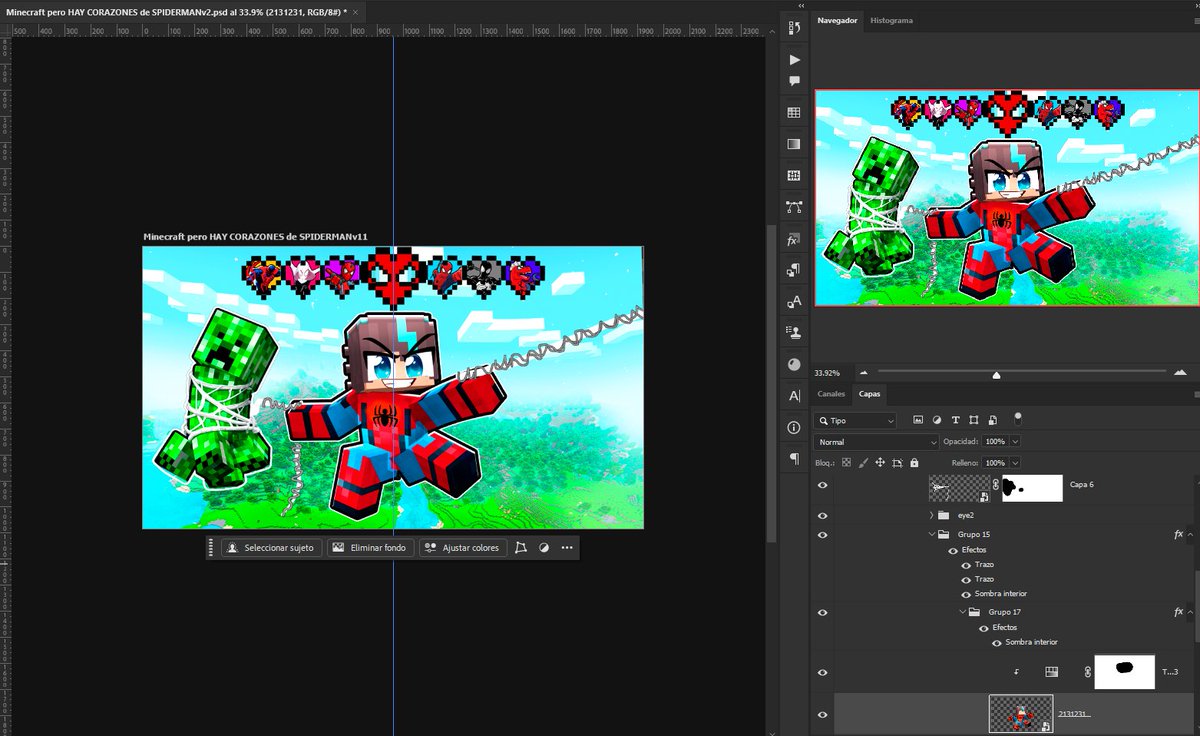The width and height of the screenshot is (1200, 736).
Task: Open the Character panel A icon
Action: pyautogui.click(x=794, y=396)
